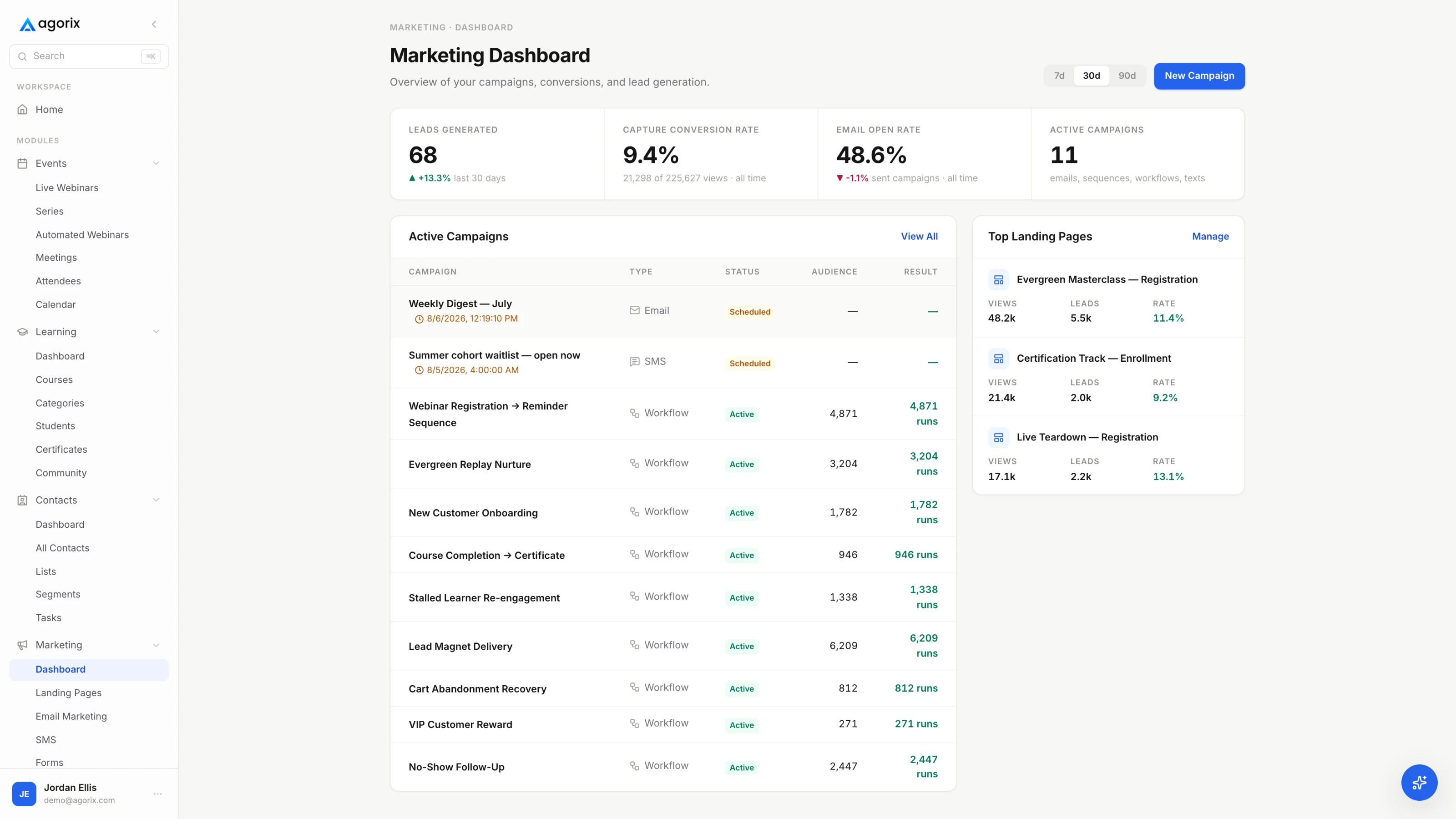This screenshot has width=1456, height=819.
Task: Click the Workflow icon for Evergreen Replay Nurture
Action: point(635,463)
